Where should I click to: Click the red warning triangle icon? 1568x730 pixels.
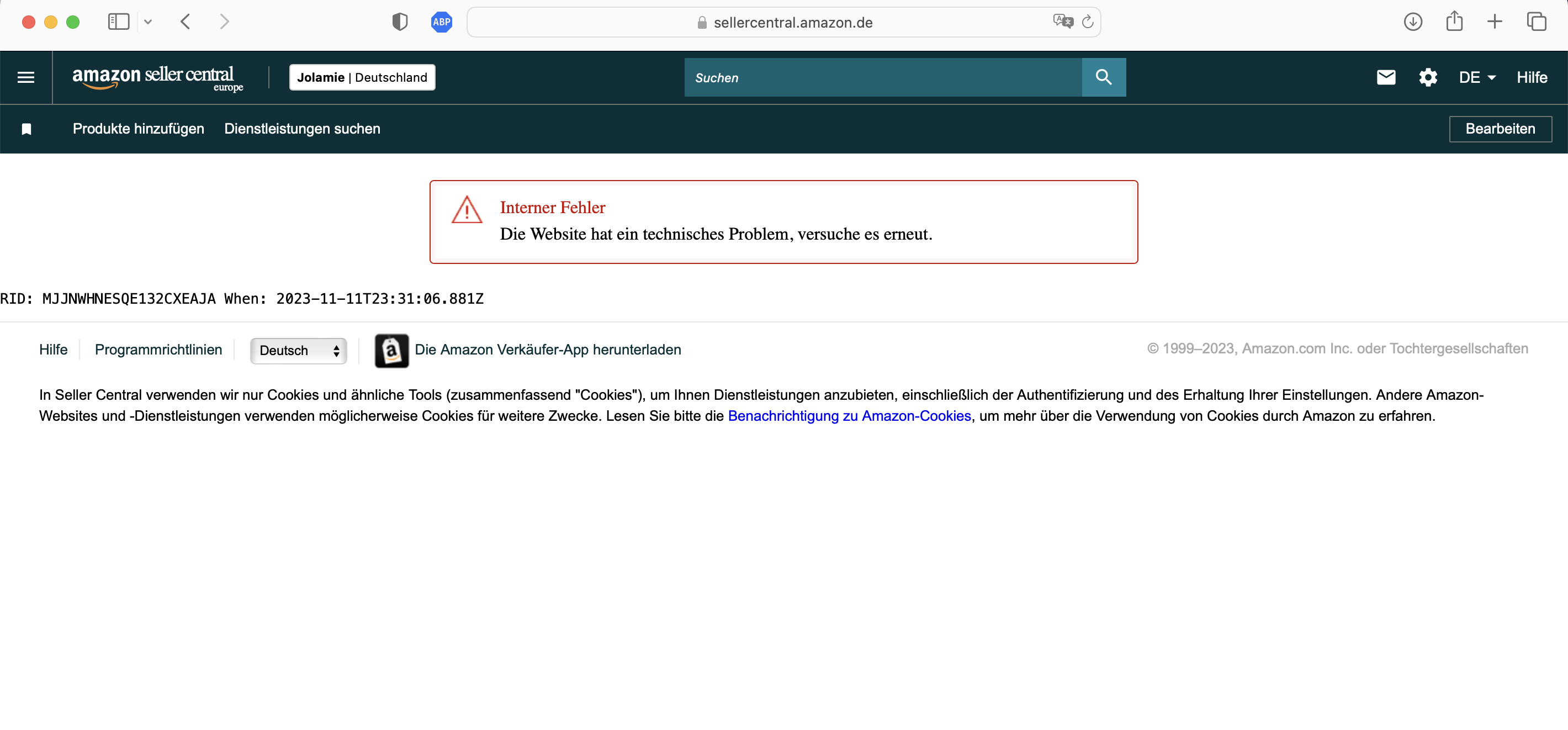click(467, 210)
